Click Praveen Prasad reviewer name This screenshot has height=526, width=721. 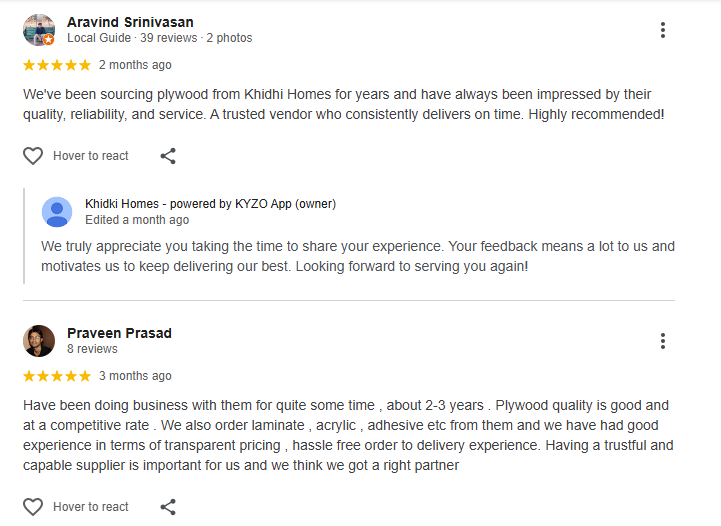(119, 332)
